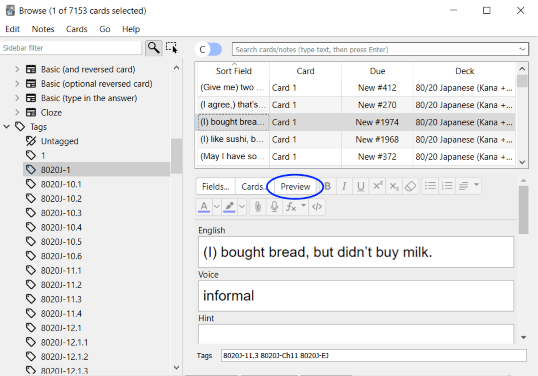The width and height of the screenshot is (538, 376).
Task: Click the sidebar search magnifier icon
Action: (x=153, y=48)
